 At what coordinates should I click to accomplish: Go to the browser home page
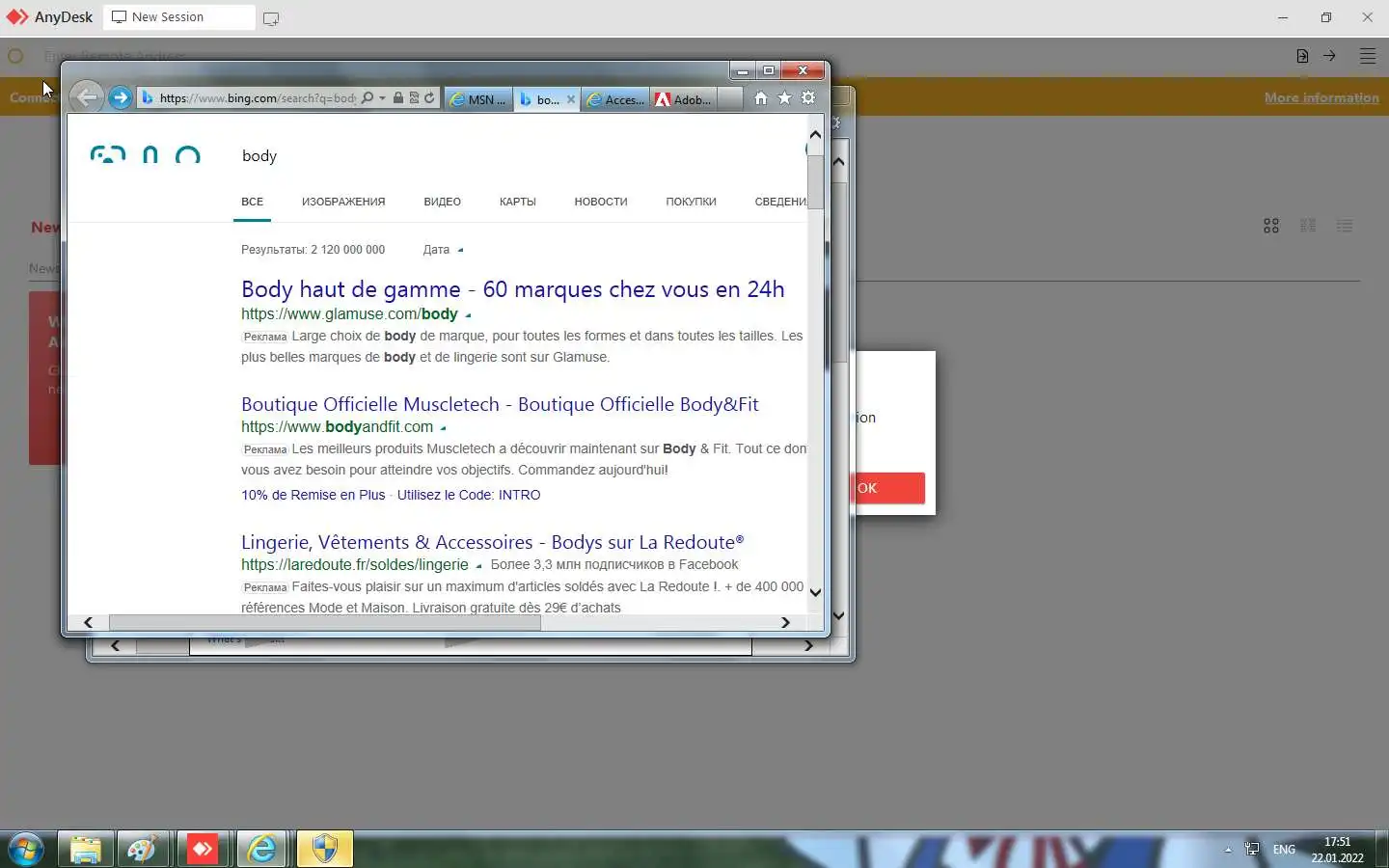pyautogui.click(x=761, y=98)
